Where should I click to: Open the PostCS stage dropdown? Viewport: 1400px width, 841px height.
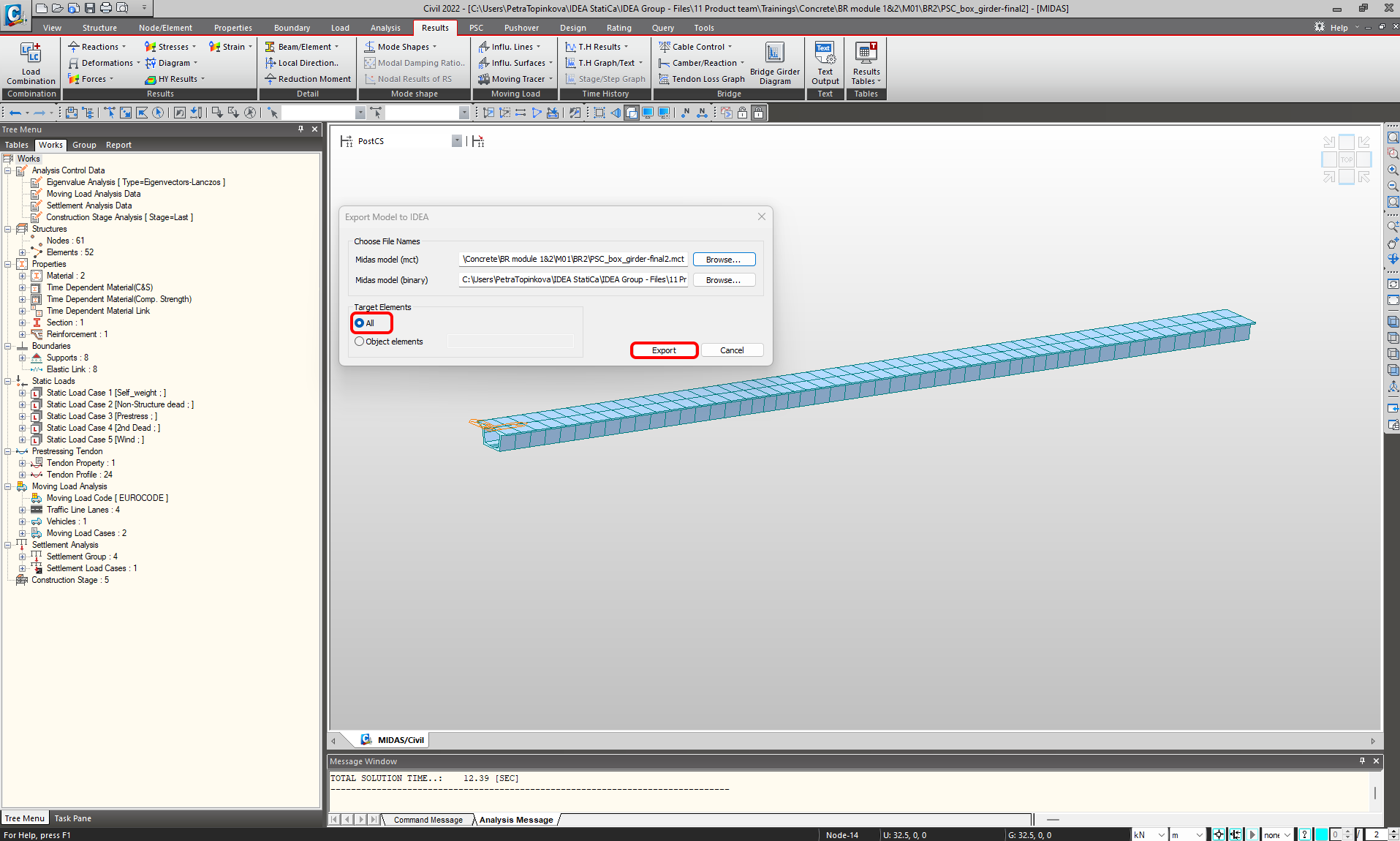[456, 141]
